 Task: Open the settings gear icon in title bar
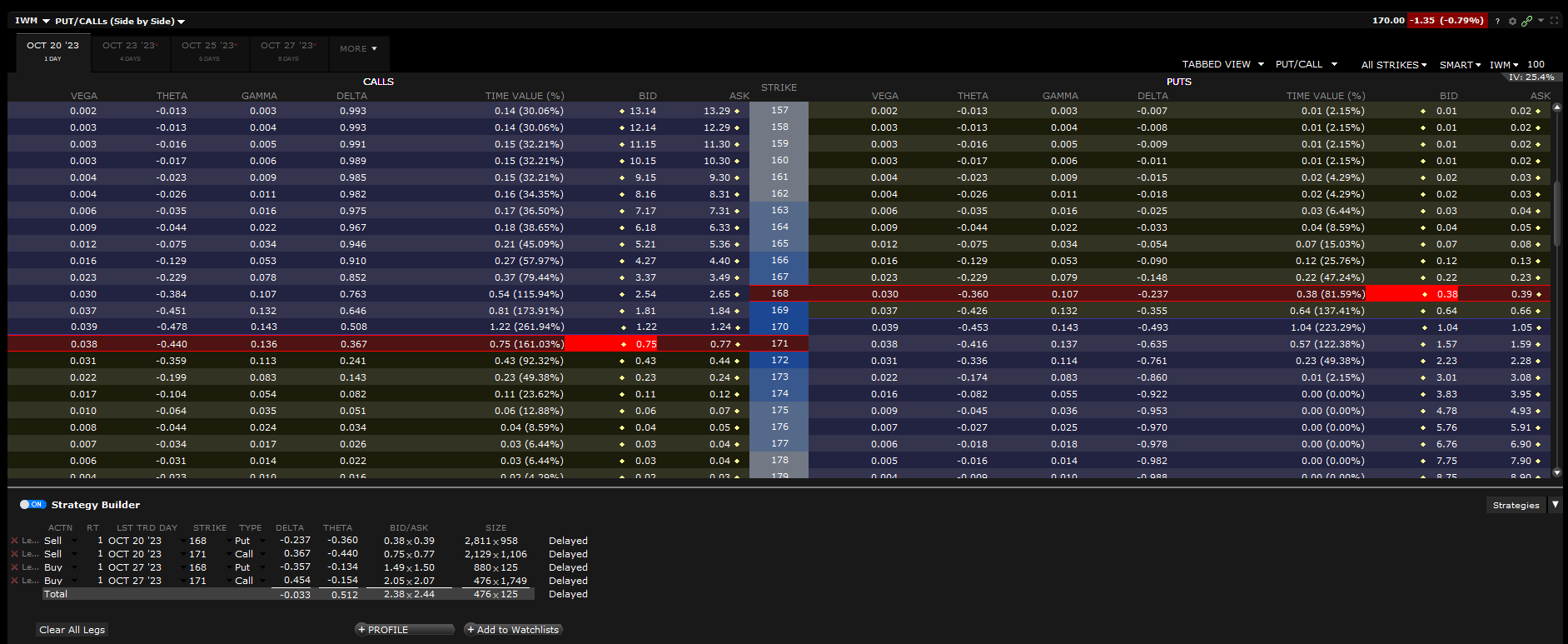(x=1512, y=21)
